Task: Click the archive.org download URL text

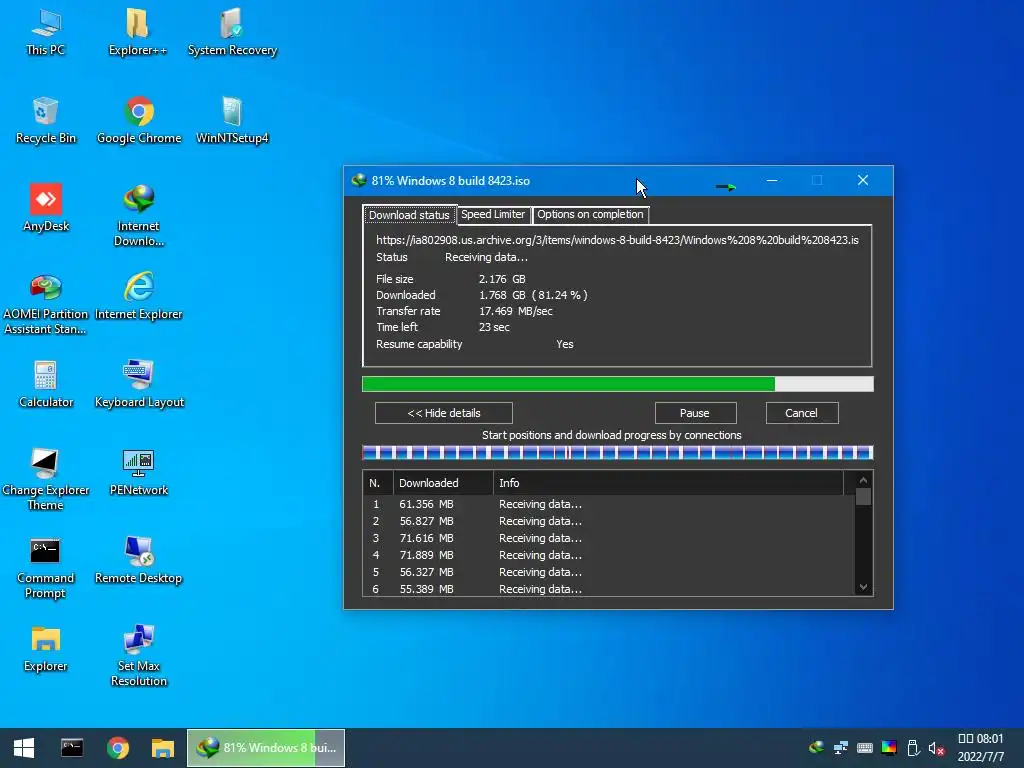Action: click(617, 240)
